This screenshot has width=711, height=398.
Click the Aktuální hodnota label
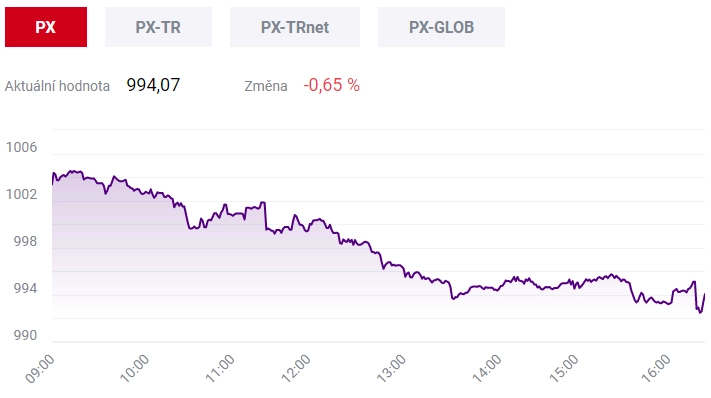click(57, 86)
